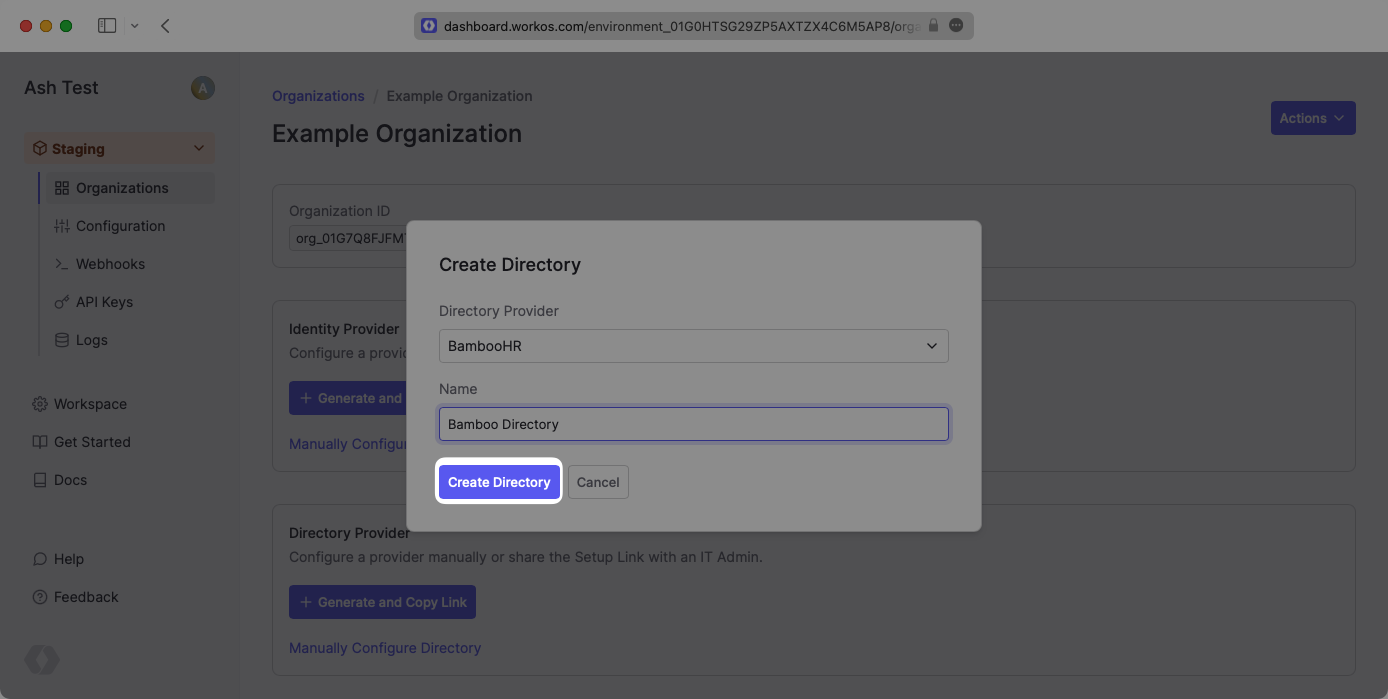The image size is (1388, 699).
Task: Click the Webhooks terminal icon
Action: [61, 264]
